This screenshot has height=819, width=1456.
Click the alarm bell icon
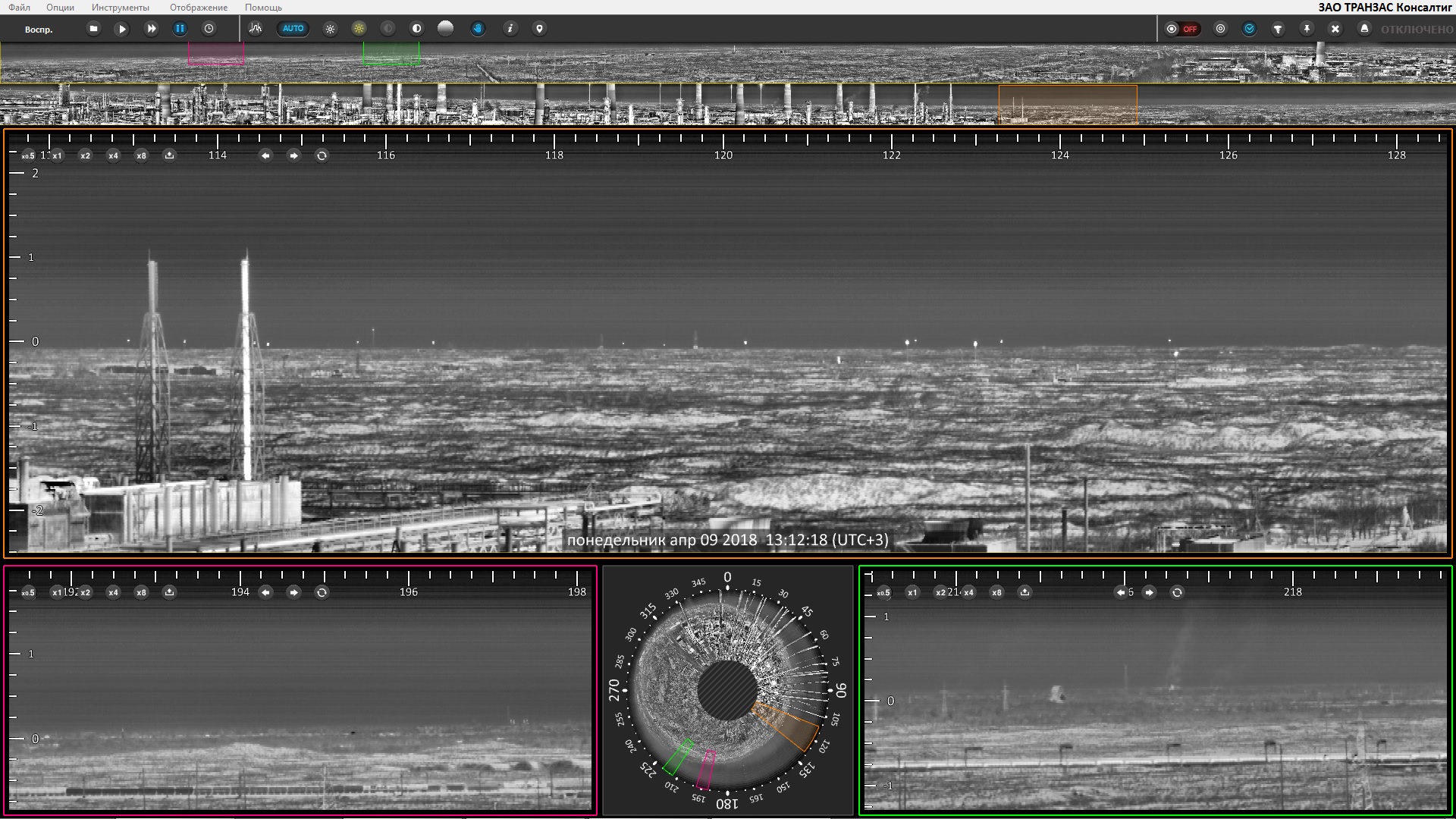[1364, 29]
